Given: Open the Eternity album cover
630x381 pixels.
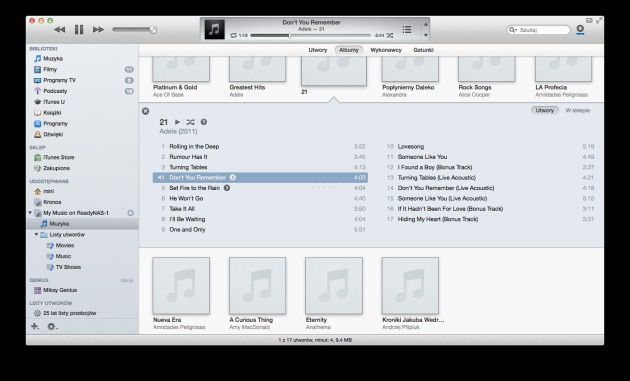Looking at the screenshot, I should (x=333, y=286).
